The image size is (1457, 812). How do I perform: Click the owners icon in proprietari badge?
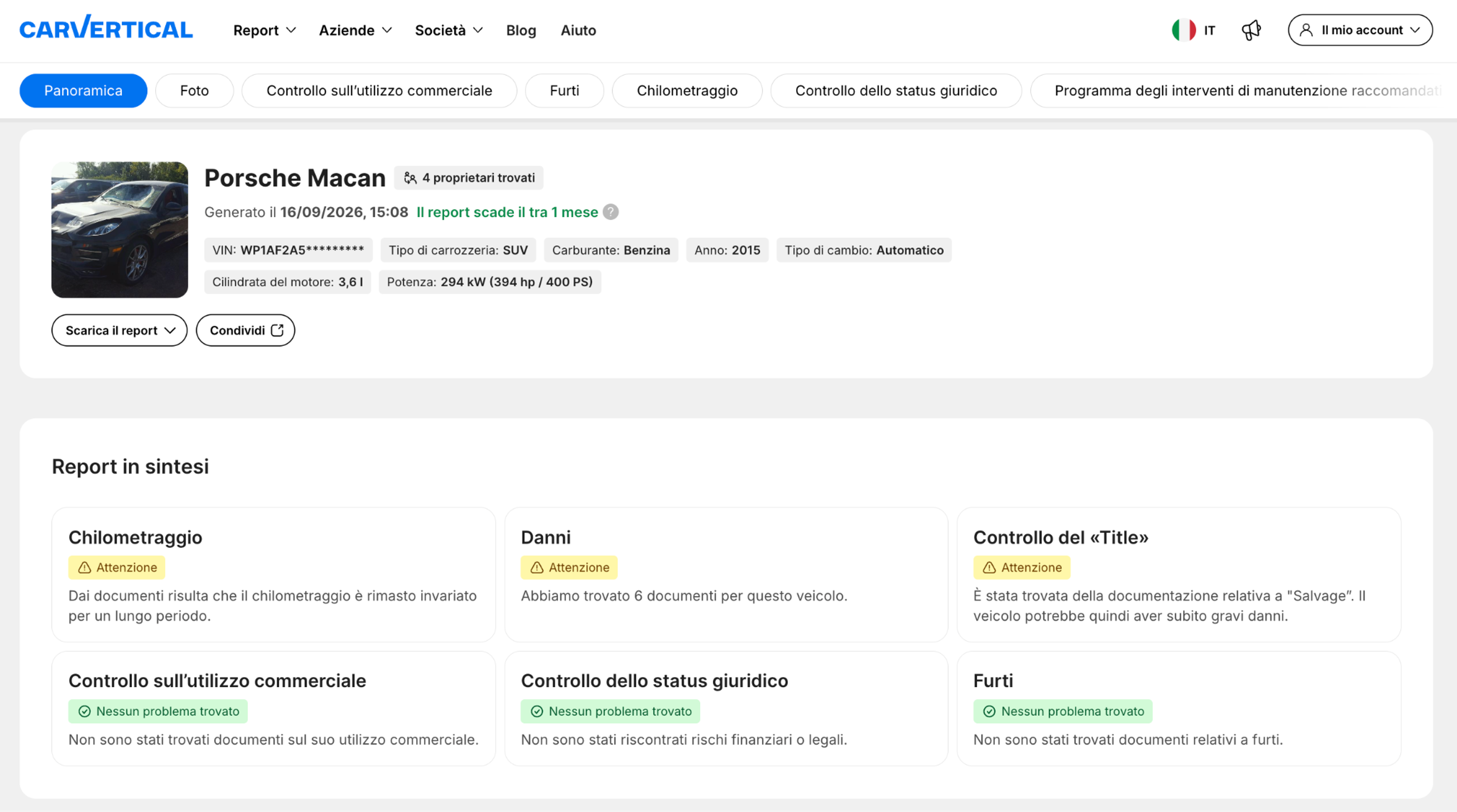point(410,178)
